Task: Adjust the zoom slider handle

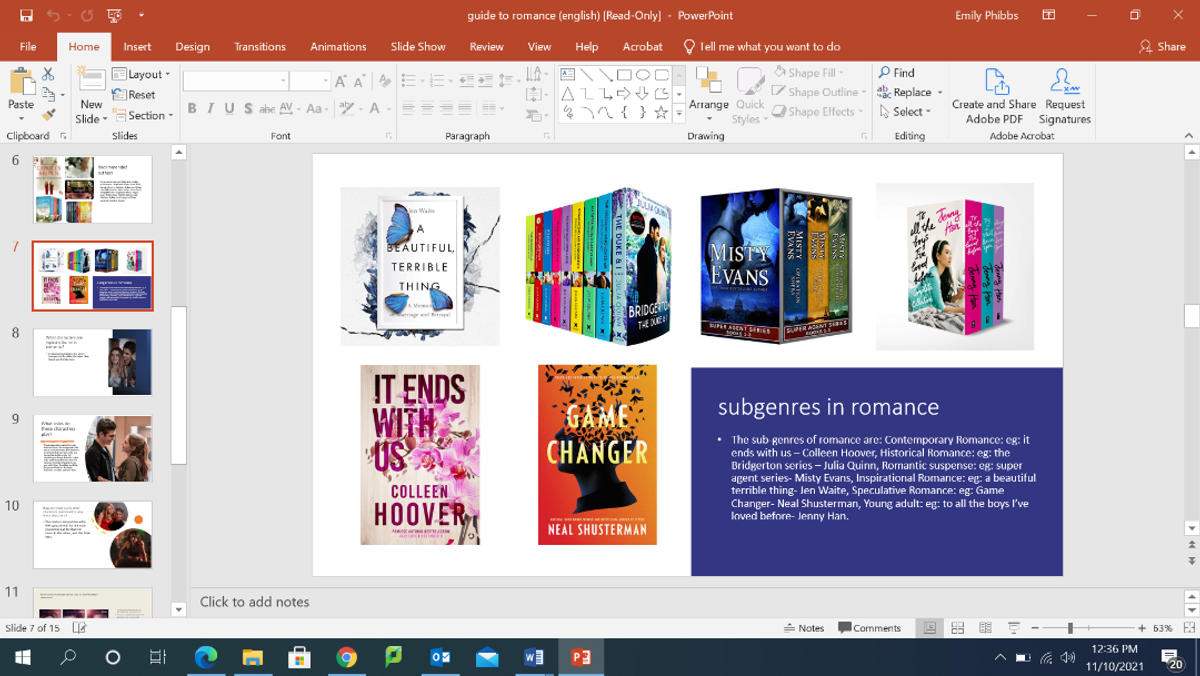Action: coord(1070,628)
